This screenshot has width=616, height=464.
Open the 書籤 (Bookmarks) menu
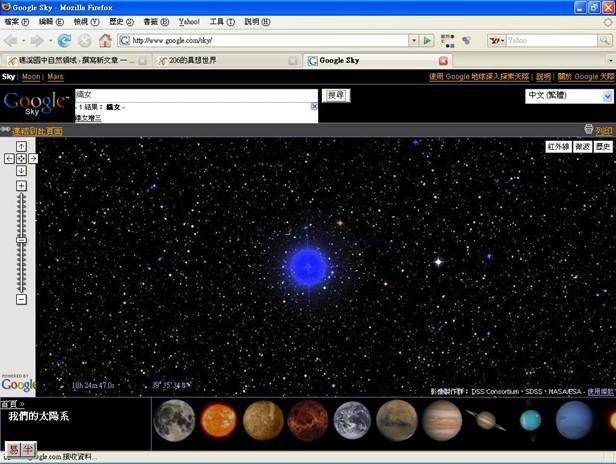pyautogui.click(x=156, y=22)
